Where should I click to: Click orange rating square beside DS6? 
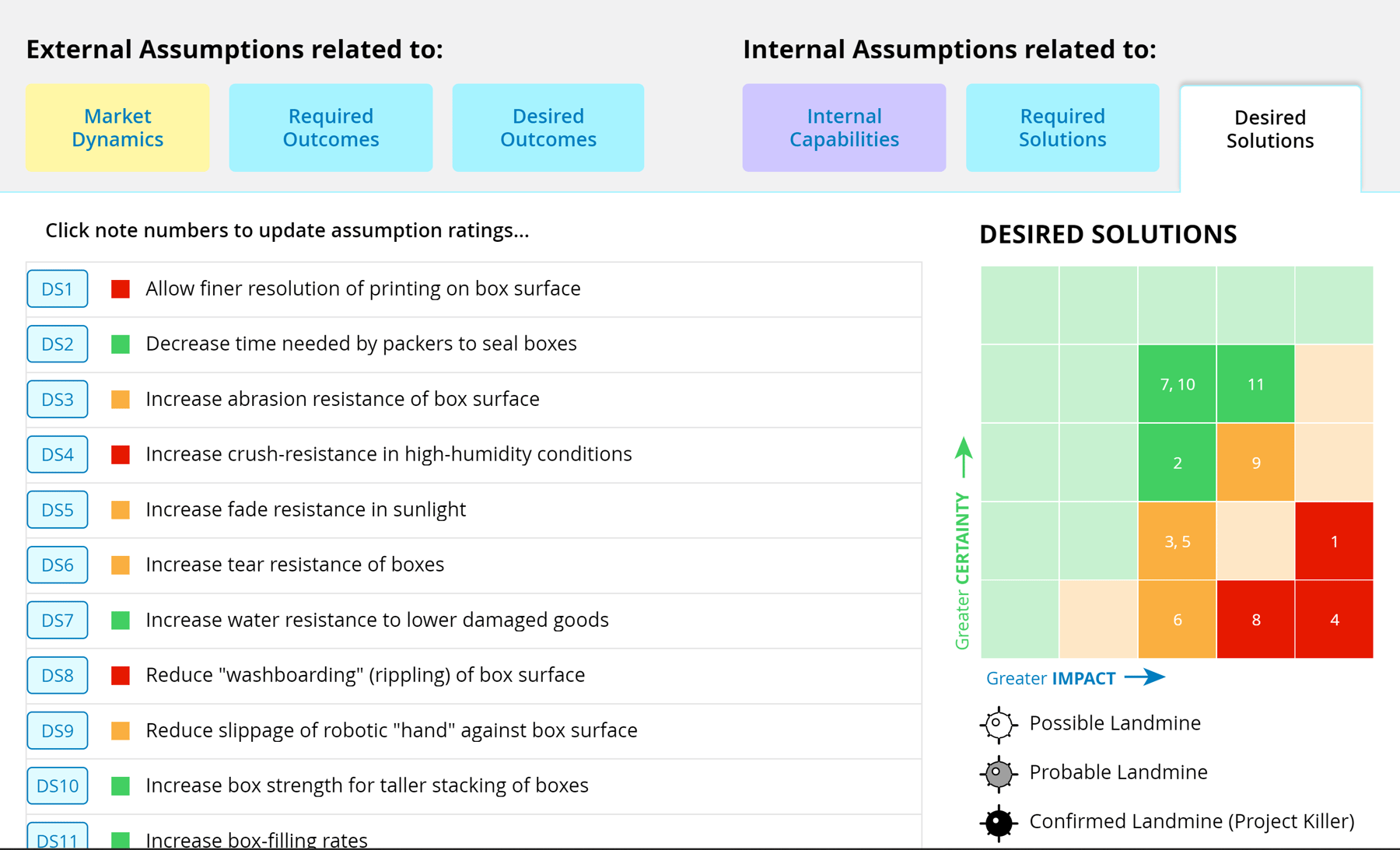click(x=121, y=565)
